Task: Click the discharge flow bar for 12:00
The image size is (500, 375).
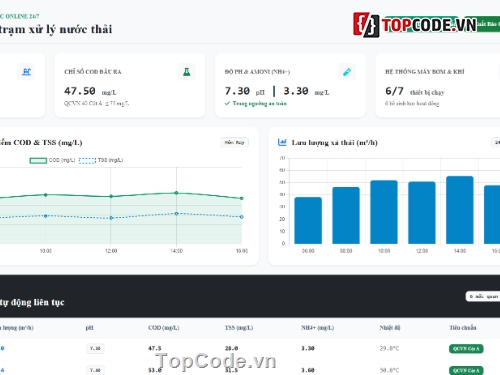Action: [x=422, y=213]
